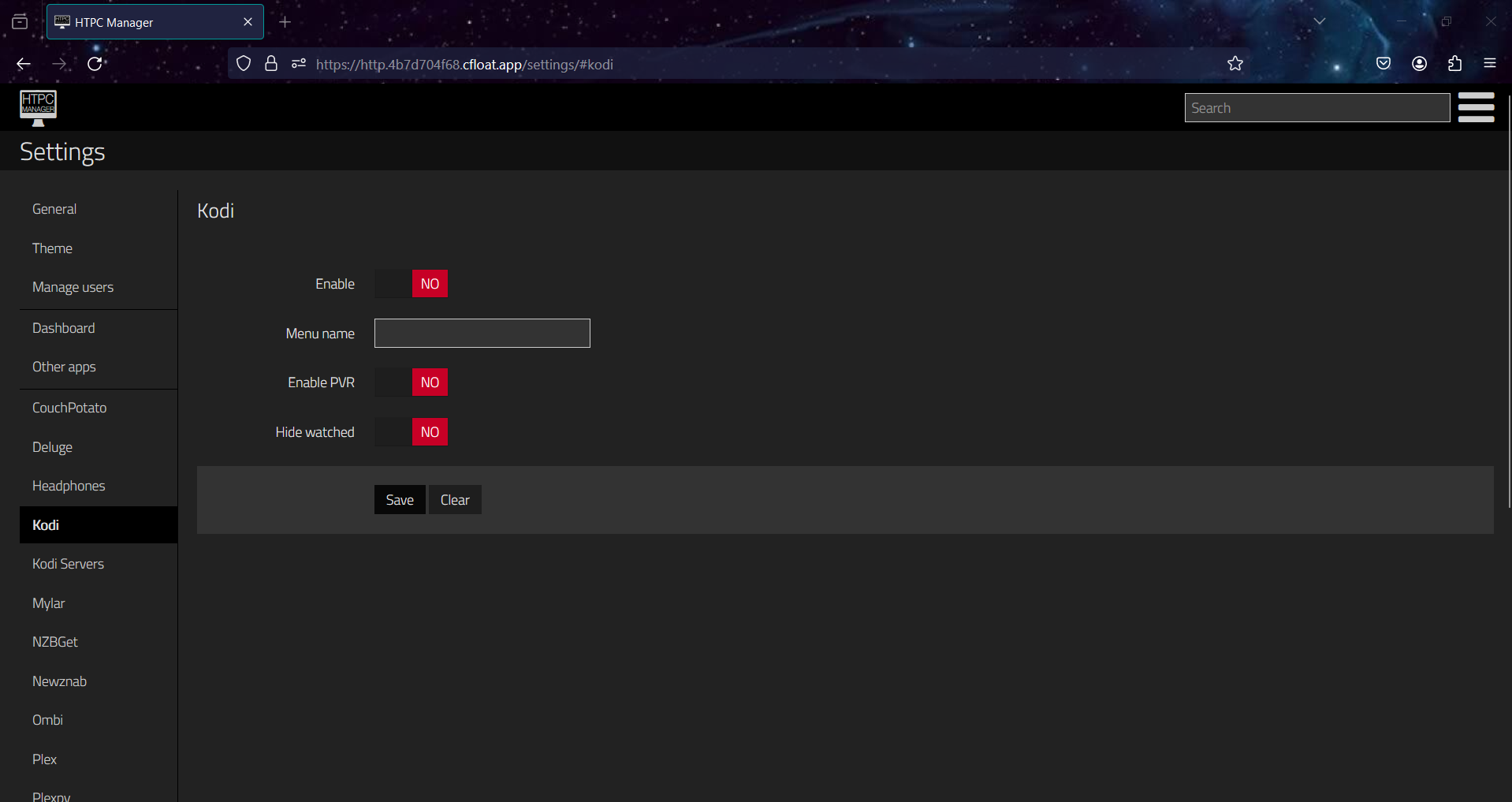Go back using the browser back arrow

coord(24,64)
